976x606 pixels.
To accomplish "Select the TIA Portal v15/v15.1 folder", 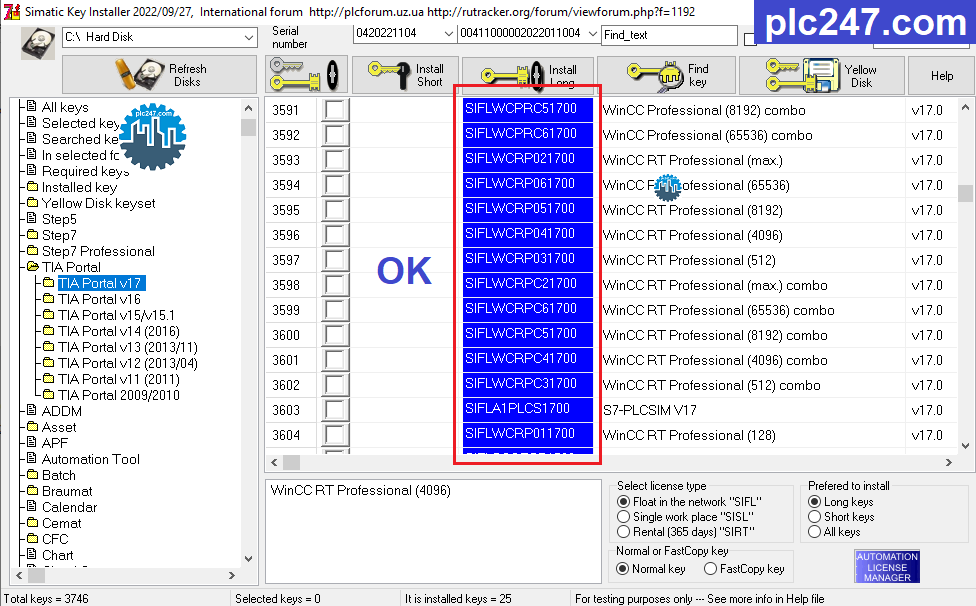I will 116,315.
